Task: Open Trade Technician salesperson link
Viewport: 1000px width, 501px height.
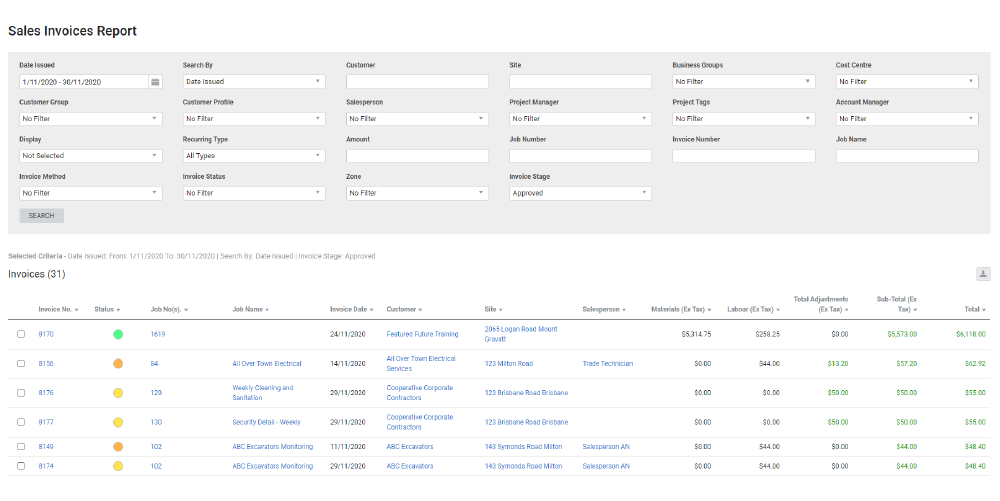Action: pyautogui.click(x=608, y=363)
